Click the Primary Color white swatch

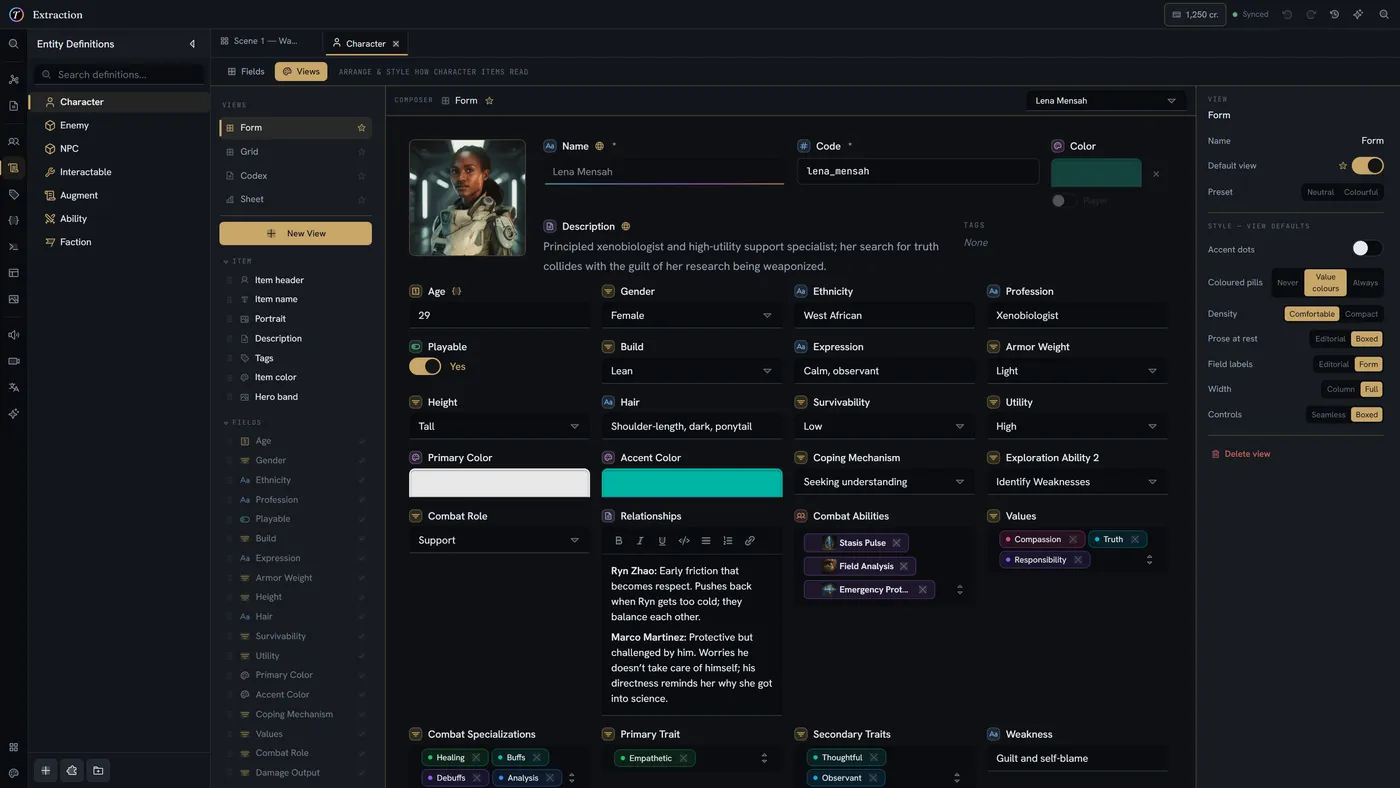tap(499, 483)
